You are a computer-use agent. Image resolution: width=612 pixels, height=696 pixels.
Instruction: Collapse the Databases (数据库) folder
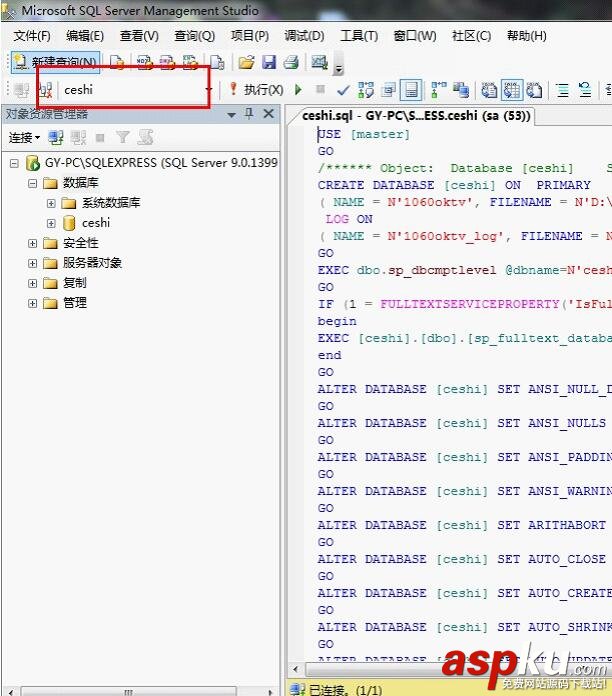tap(32, 183)
